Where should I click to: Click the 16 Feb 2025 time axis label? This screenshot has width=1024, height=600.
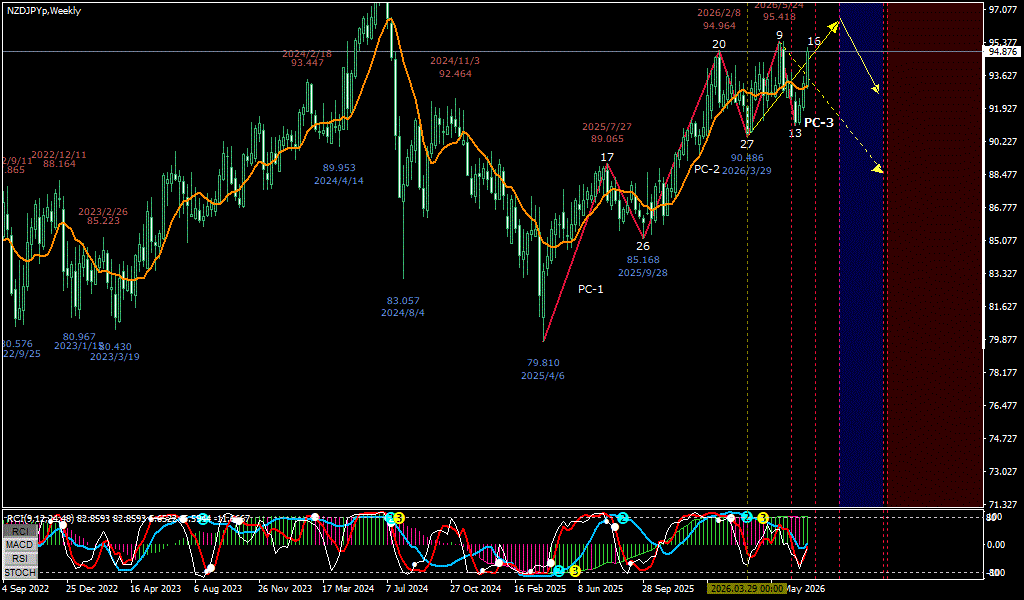click(x=539, y=589)
